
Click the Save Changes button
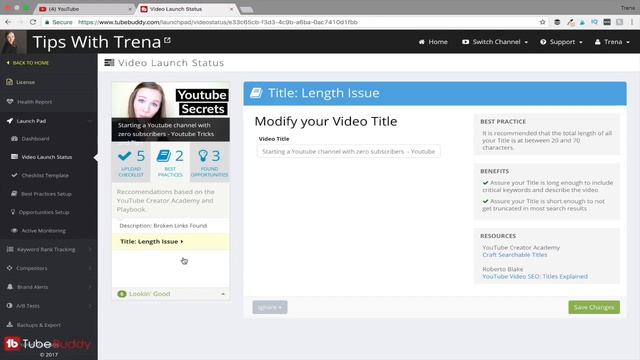point(594,307)
